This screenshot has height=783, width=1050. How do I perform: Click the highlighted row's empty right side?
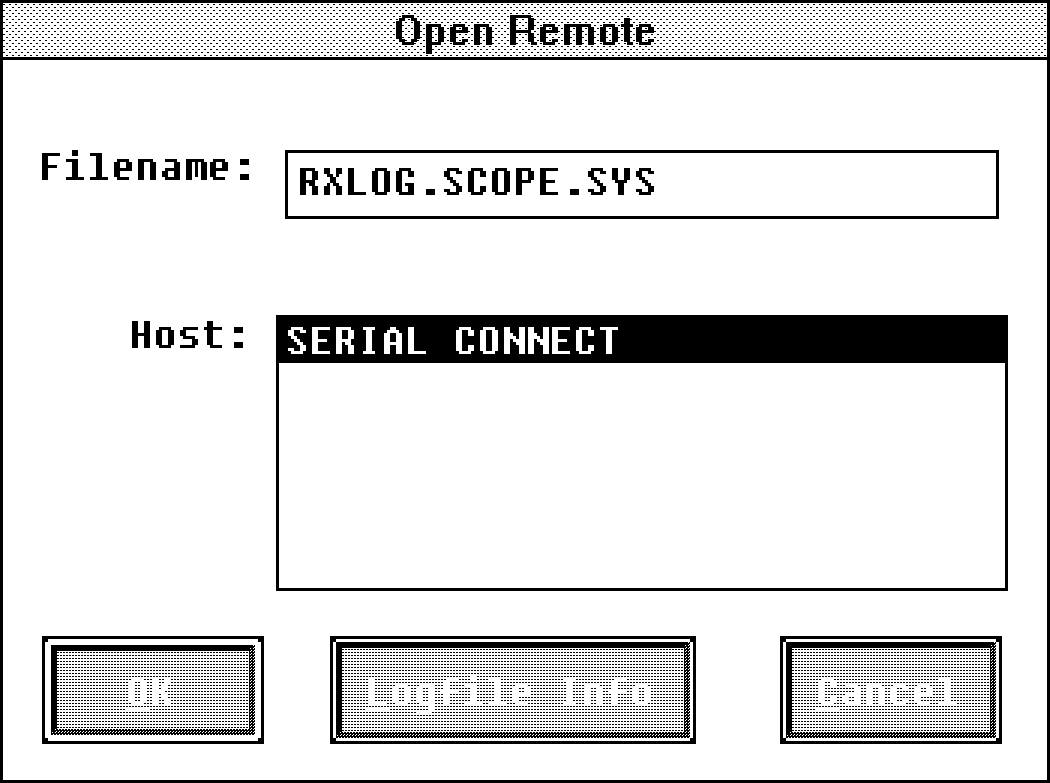click(810, 341)
